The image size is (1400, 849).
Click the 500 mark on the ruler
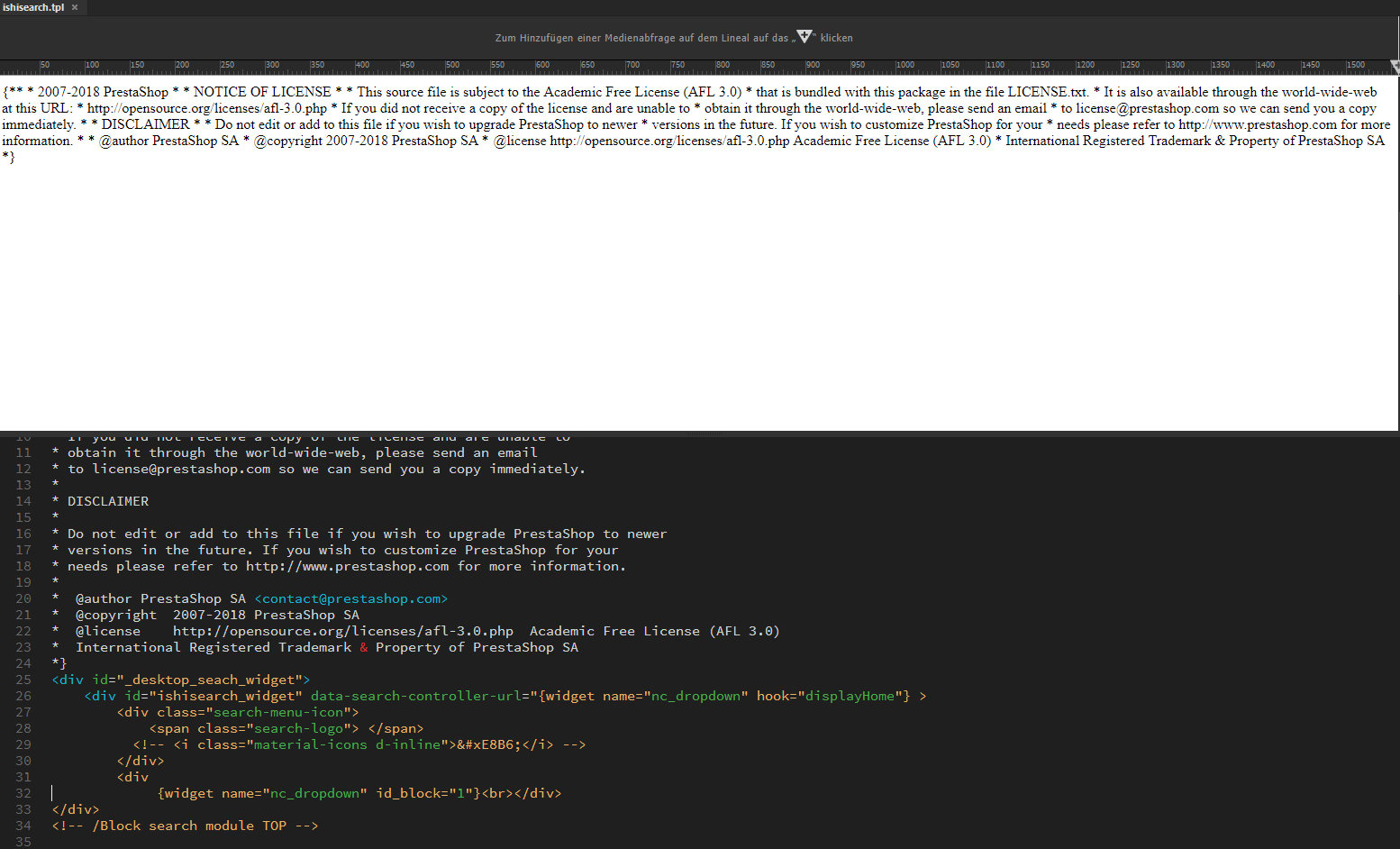tap(452, 65)
